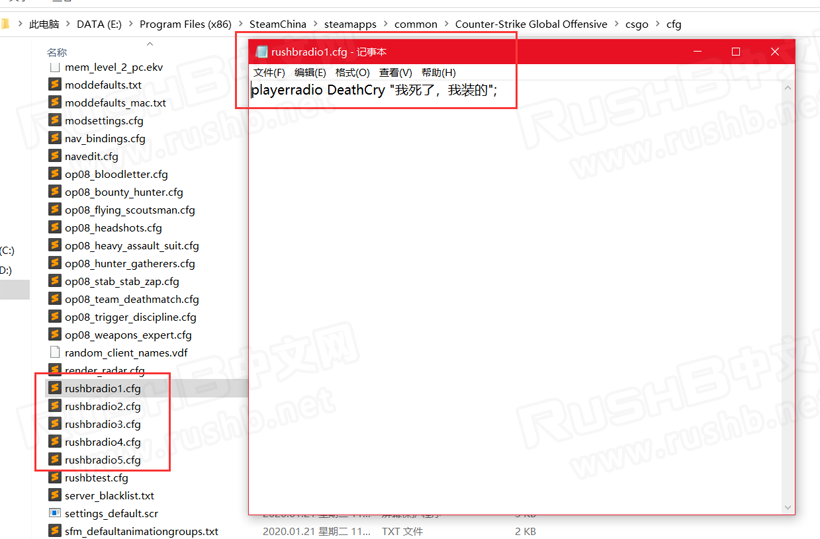Click the Notepad icon in title bar
Viewport: 820px width, 539px height.
(x=261, y=52)
